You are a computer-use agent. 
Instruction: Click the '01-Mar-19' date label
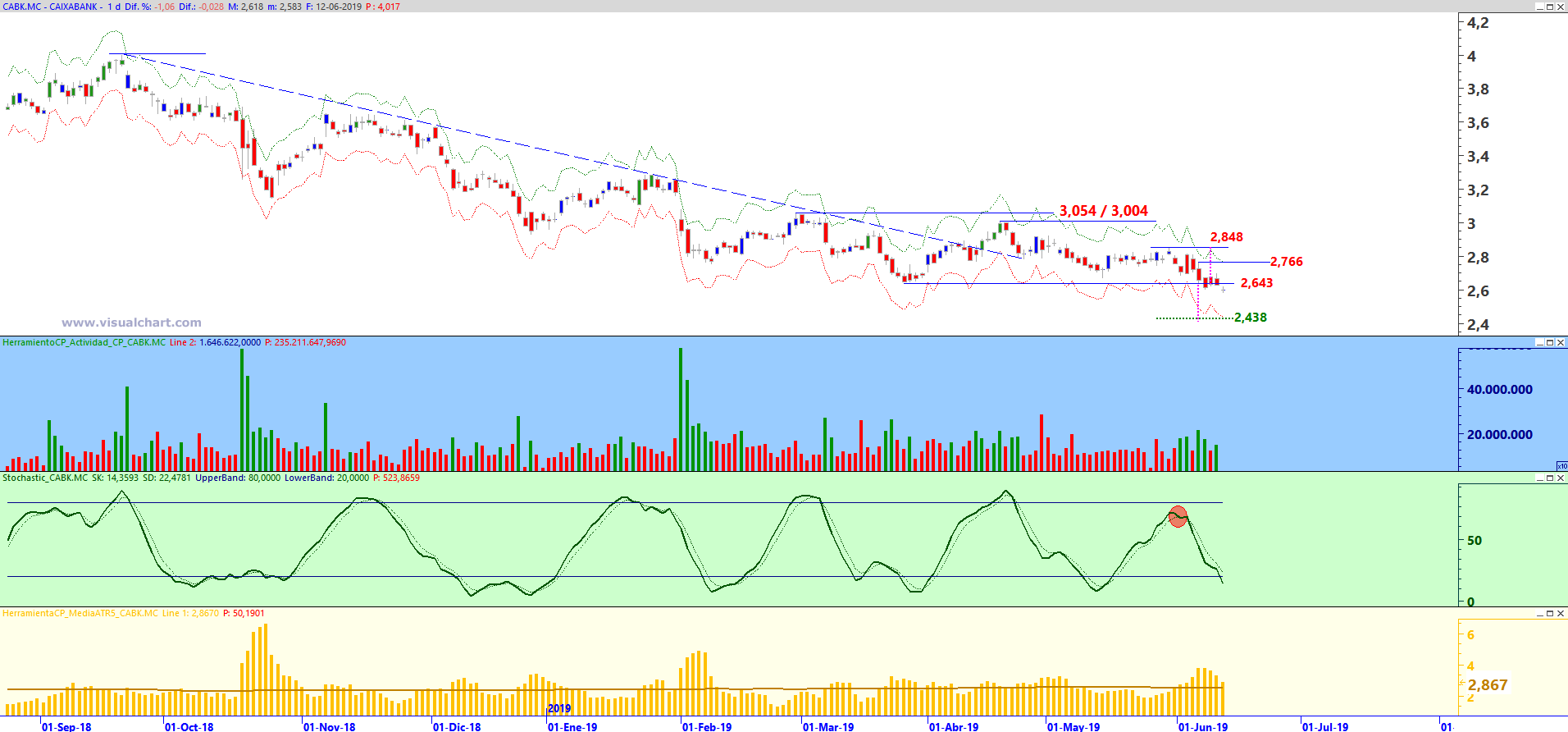[828, 726]
